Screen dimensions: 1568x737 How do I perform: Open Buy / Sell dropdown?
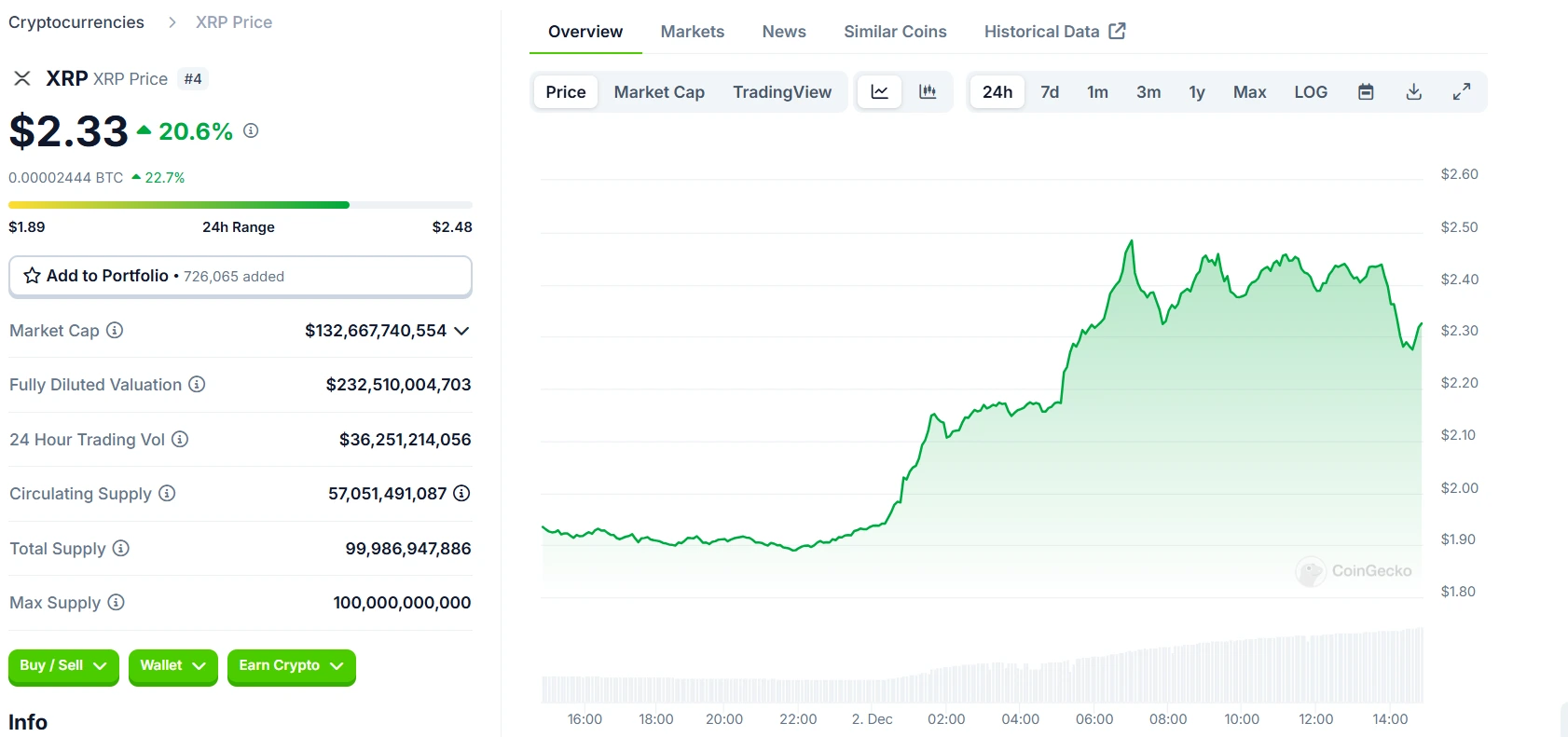pos(63,666)
